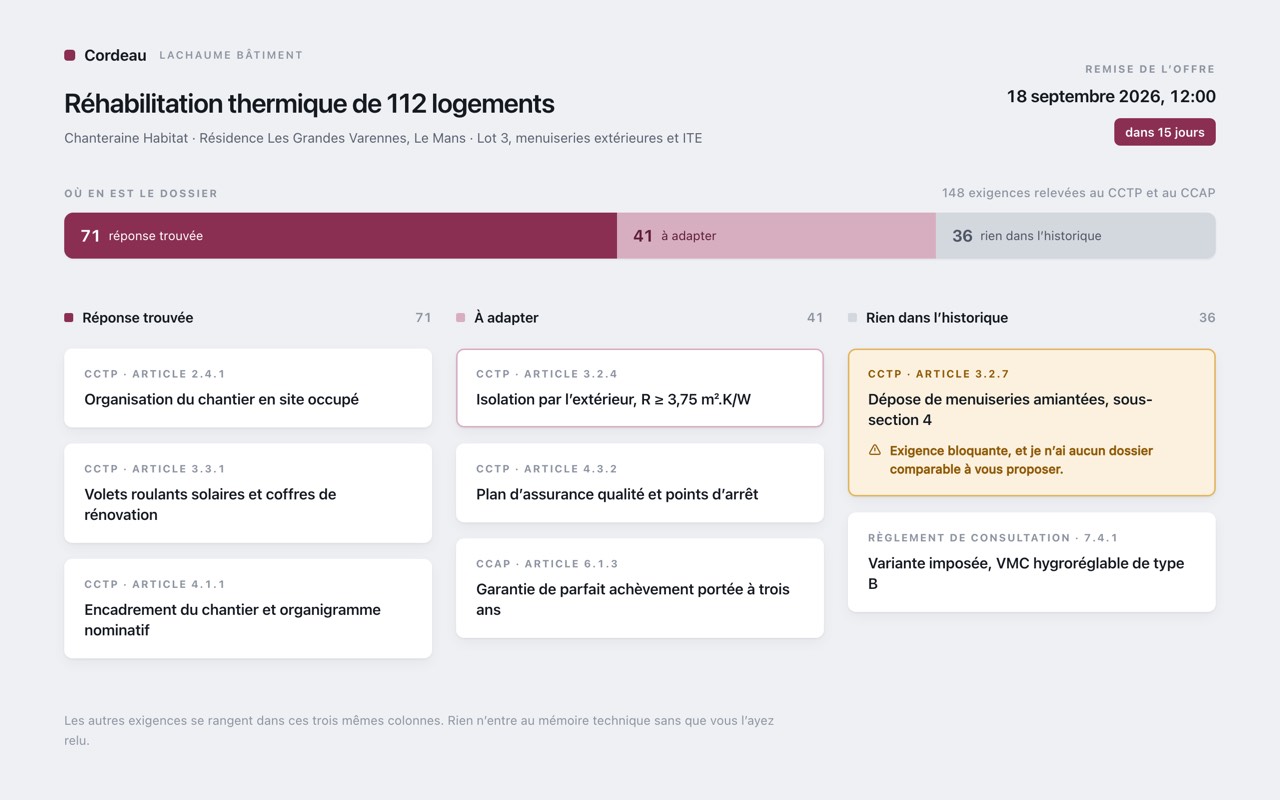Select the "36 rien dans l'historique" segment

pos(1076,236)
